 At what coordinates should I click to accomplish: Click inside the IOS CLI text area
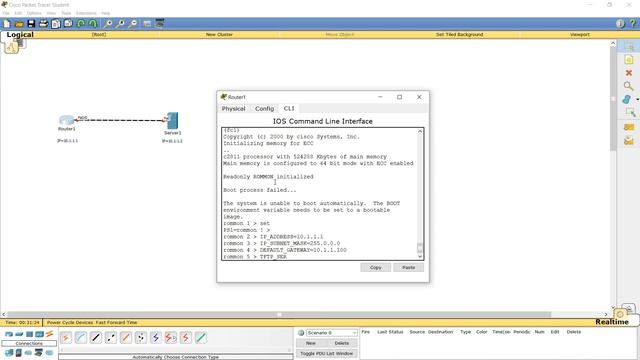pyautogui.click(x=319, y=193)
